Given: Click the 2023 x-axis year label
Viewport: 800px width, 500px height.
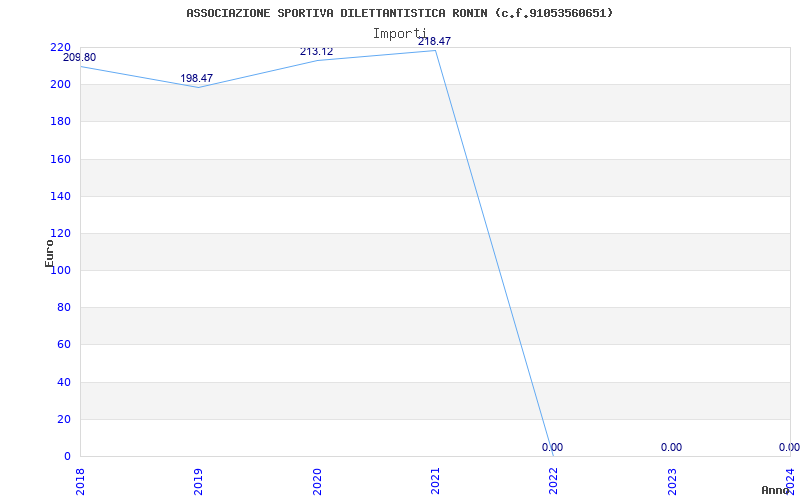Looking at the screenshot, I should 672,481.
